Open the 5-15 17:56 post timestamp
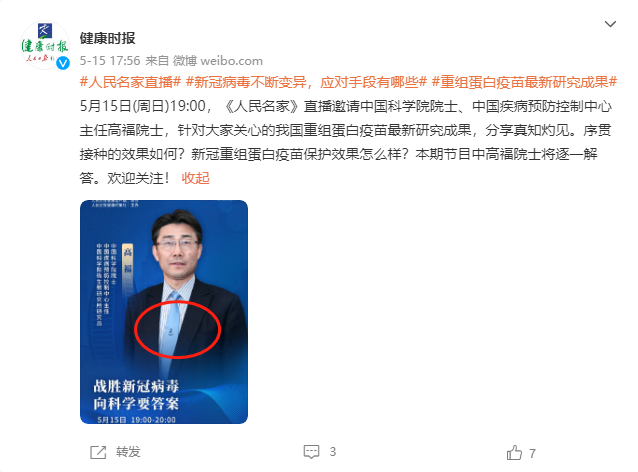638x472 pixels. pos(110,61)
